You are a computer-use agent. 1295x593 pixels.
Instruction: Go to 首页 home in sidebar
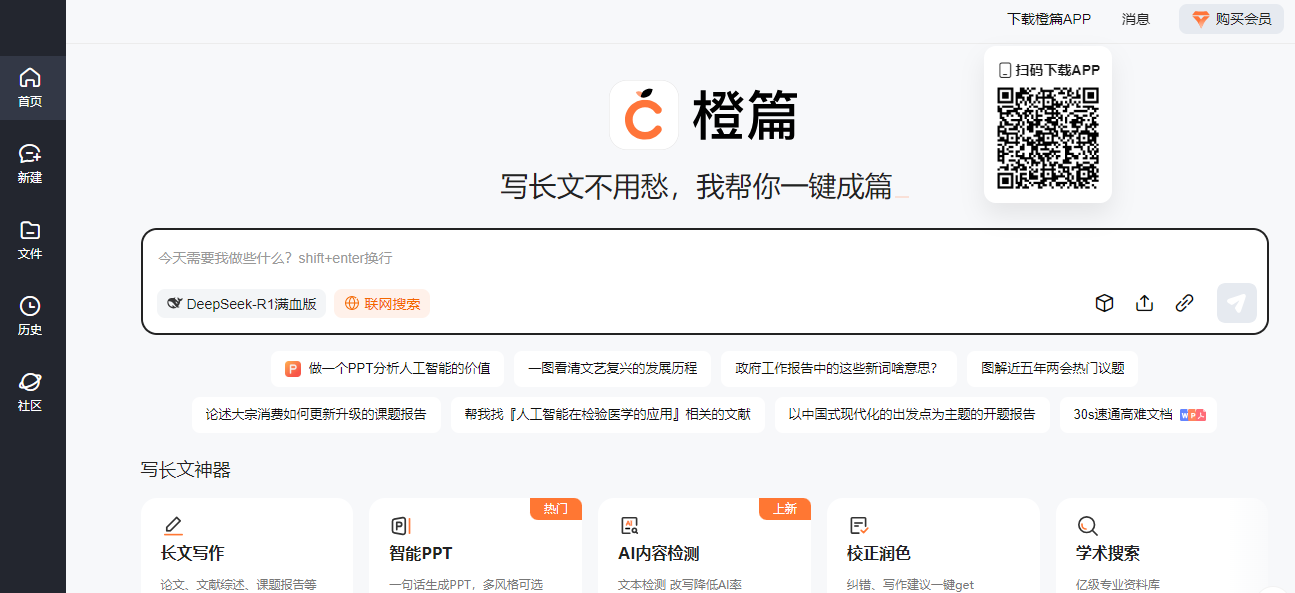[30, 88]
